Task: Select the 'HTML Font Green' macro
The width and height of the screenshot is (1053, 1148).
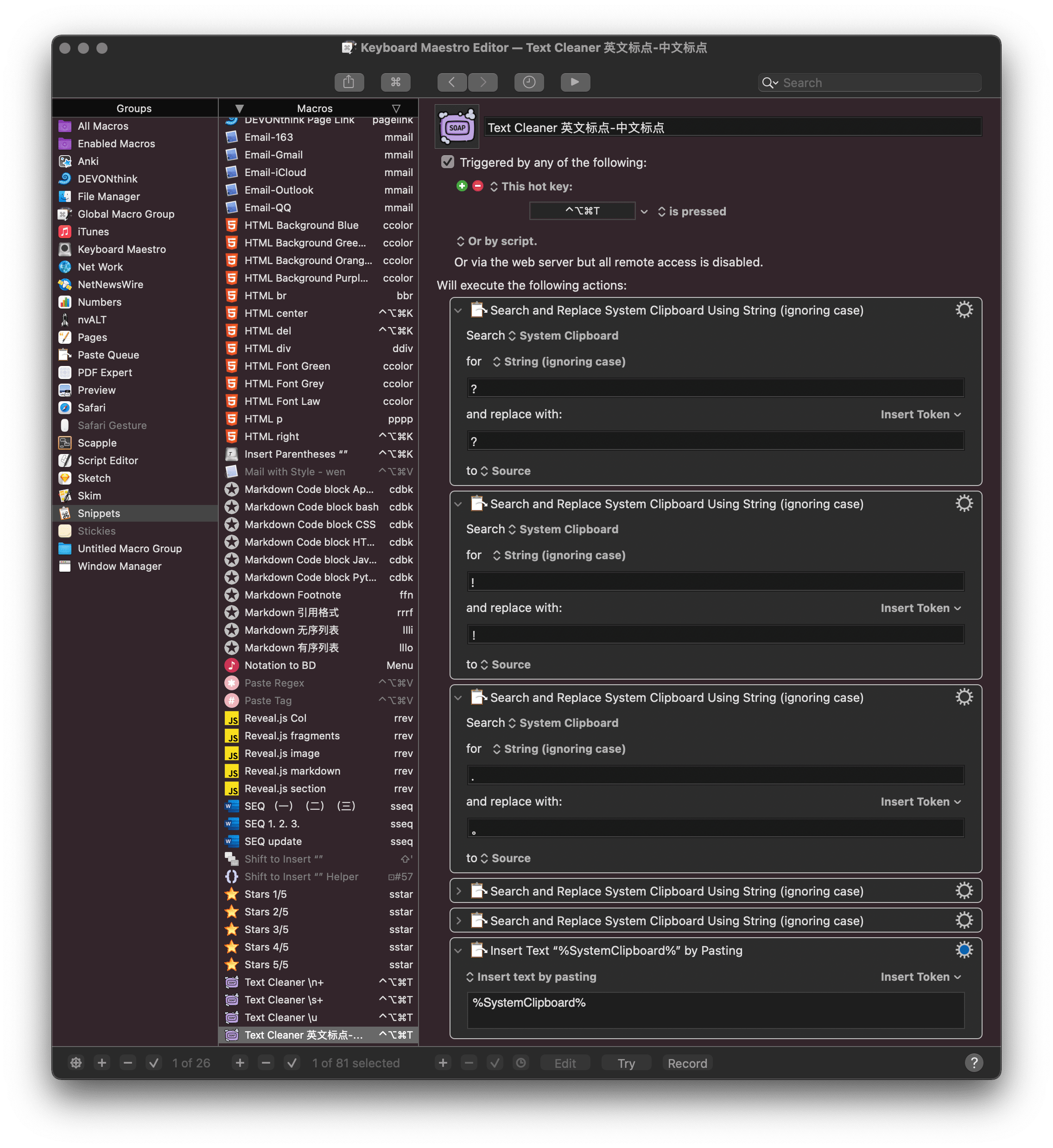Action: coord(318,366)
